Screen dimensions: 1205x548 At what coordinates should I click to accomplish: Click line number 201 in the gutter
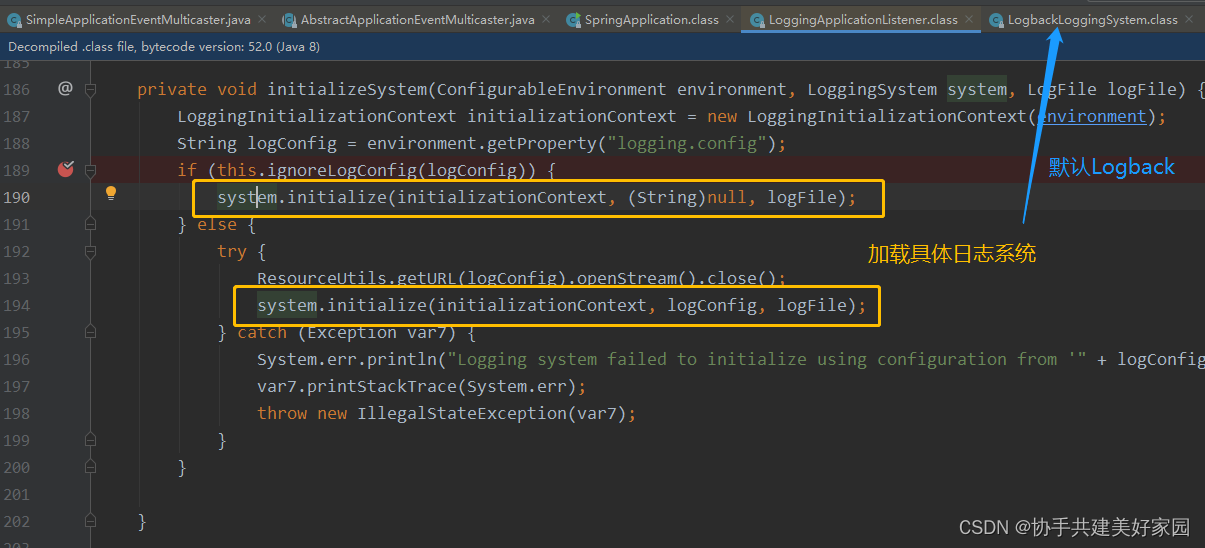click(x=16, y=494)
